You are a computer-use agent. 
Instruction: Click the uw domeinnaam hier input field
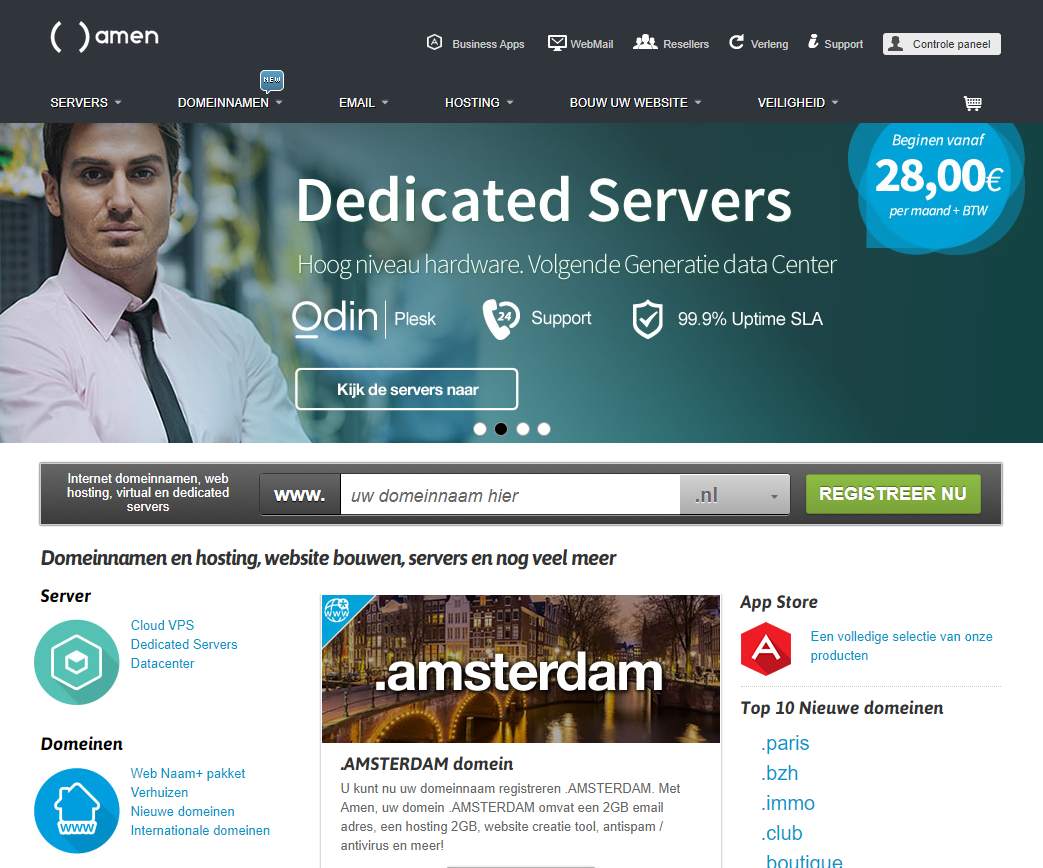click(x=510, y=495)
